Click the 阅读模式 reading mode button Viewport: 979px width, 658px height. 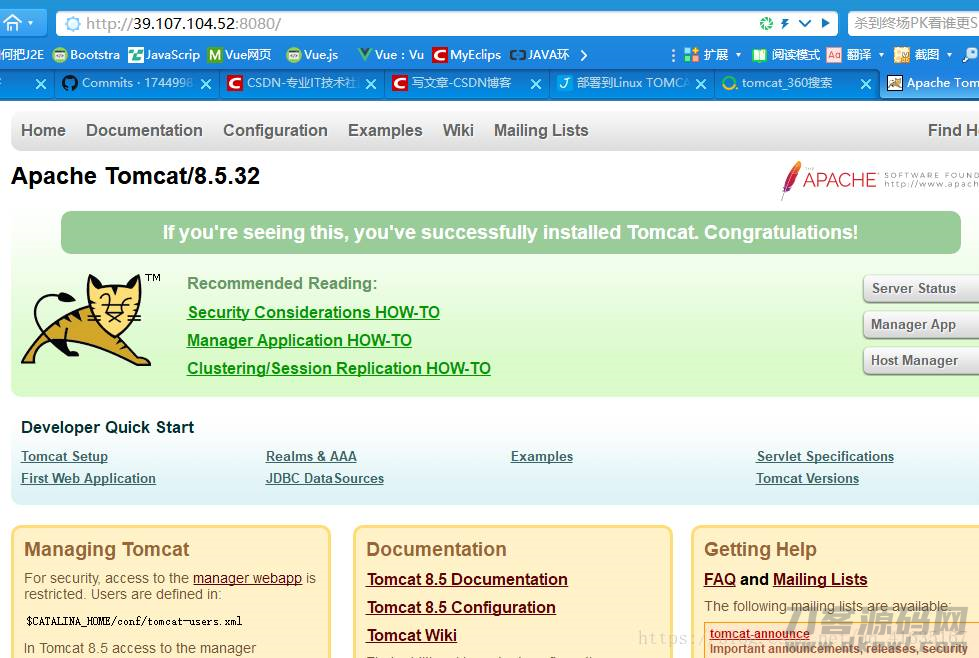click(x=786, y=55)
